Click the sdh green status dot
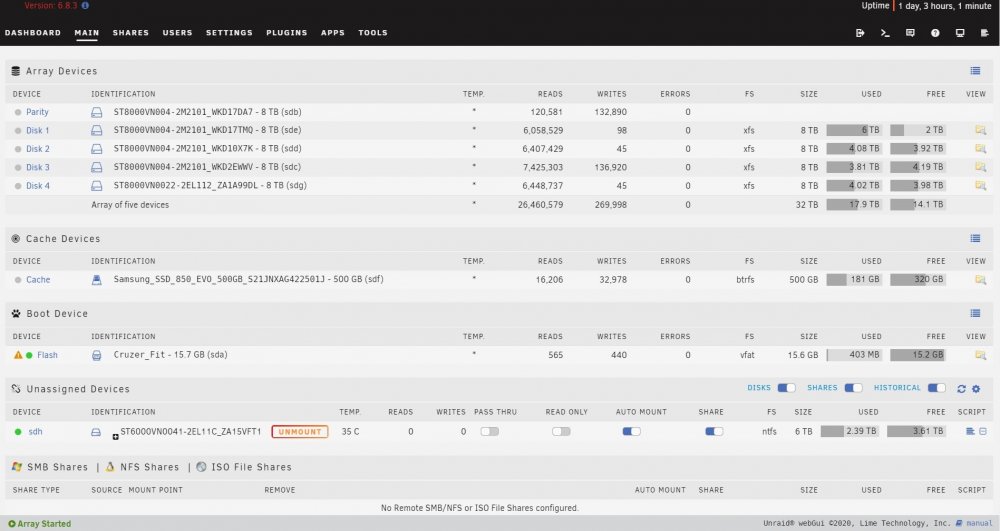Screen dimensions: 1000x531 18,432
